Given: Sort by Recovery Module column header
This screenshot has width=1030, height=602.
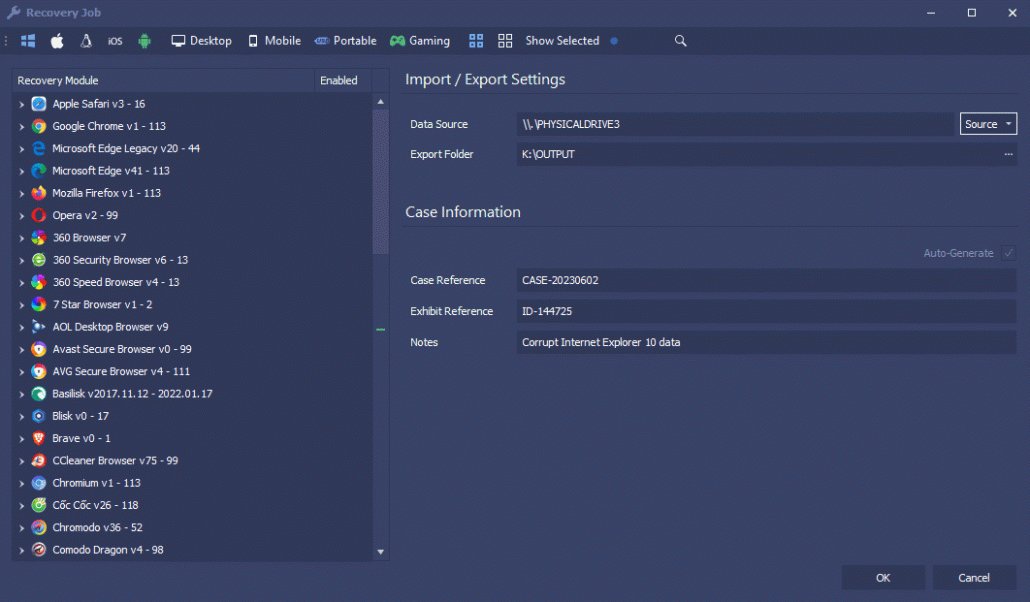Looking at the screenshot, I should pyautogui.click(x=163, y=80).
